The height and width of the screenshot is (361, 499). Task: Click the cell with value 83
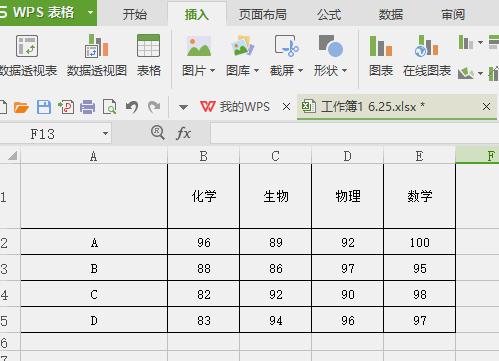(203, 320)
